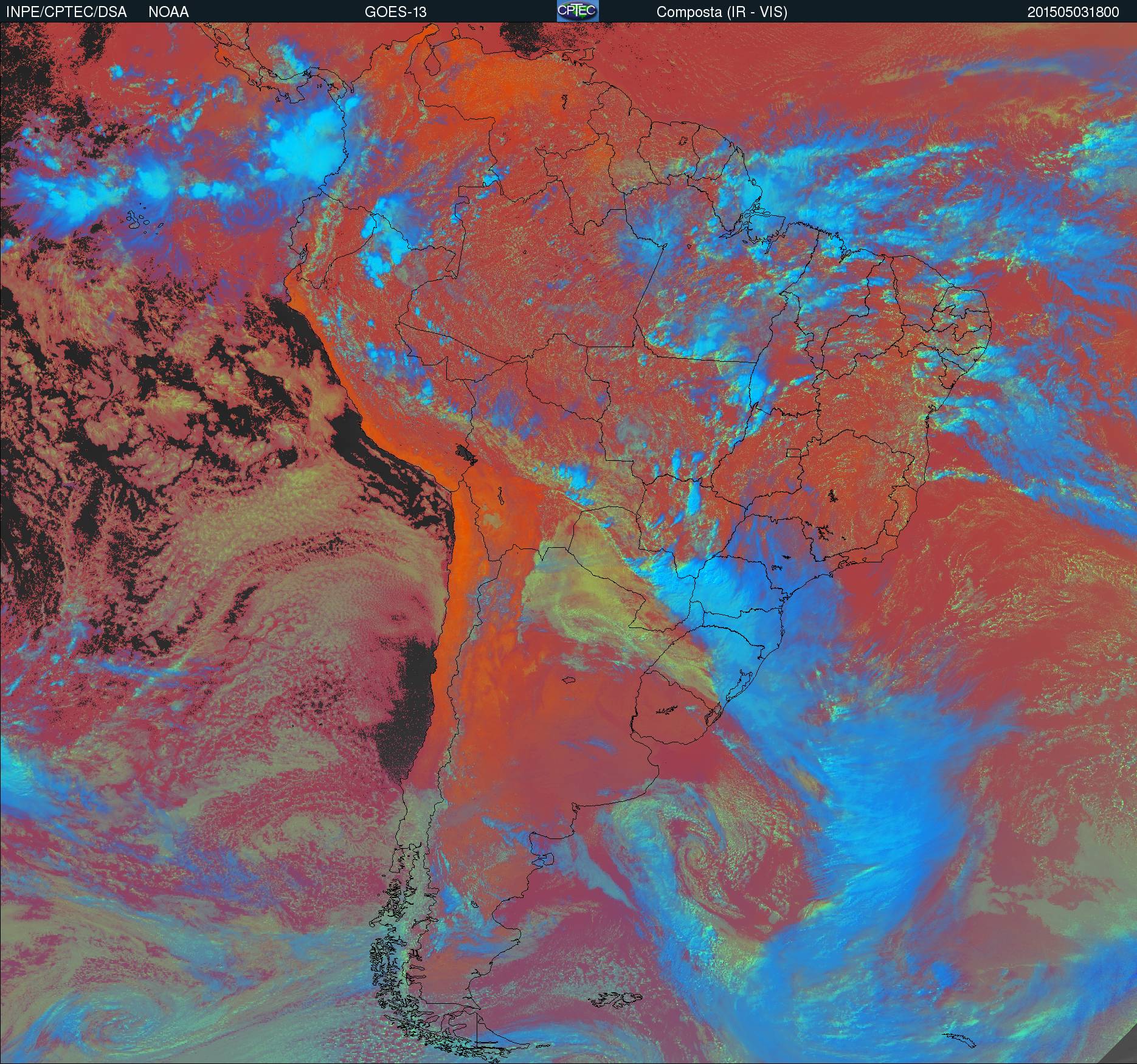1137x1064 pixels.
Task: Click the NOAA label in the header
Action: coord(168,12)
